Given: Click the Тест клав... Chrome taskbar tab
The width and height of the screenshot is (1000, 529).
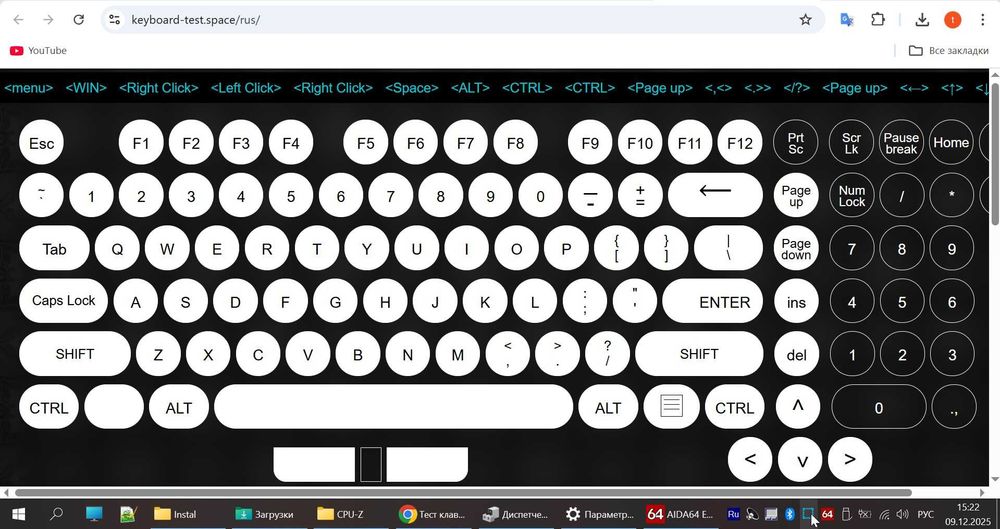Looking at the screenshot, I should (432, 514).
